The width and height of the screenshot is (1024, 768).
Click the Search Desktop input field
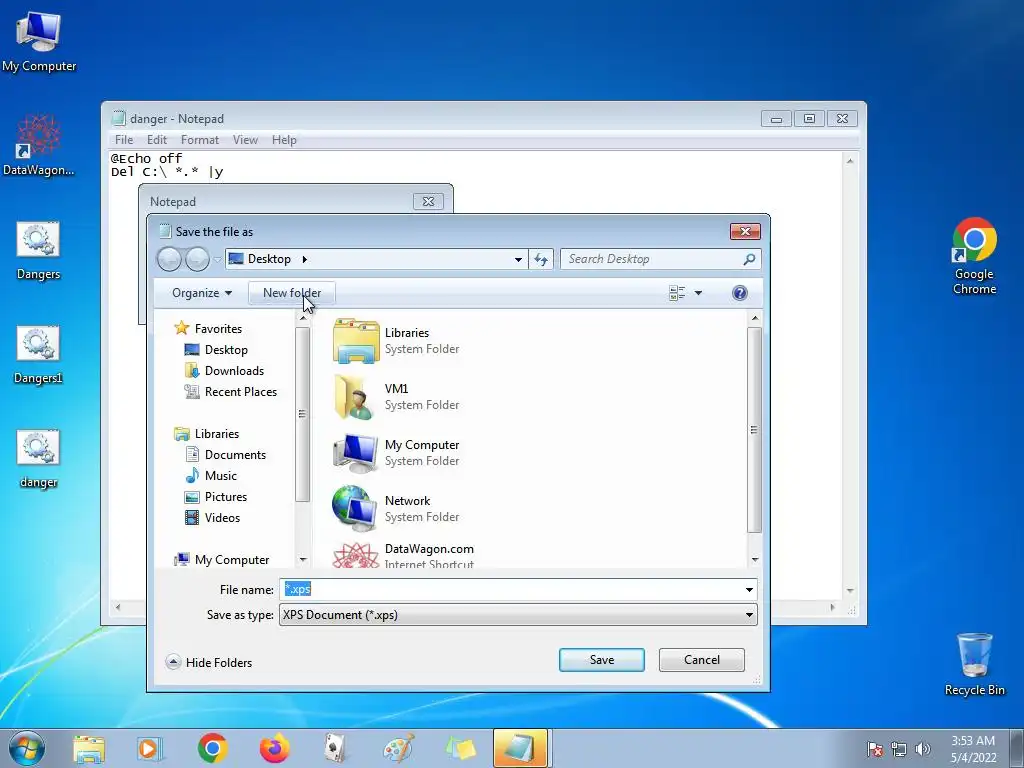coord(653,259)
